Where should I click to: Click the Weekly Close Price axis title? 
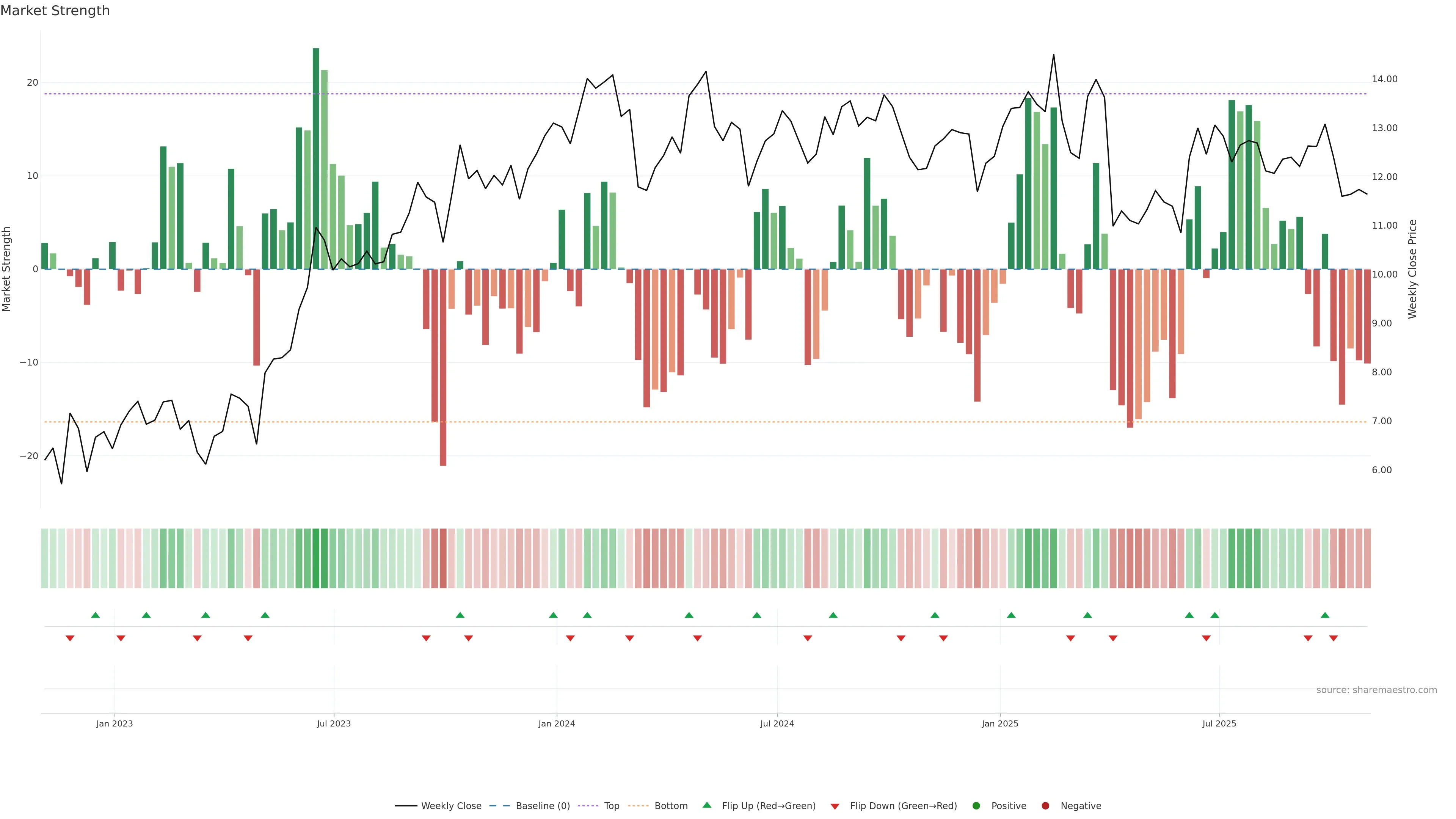pos(1412,269)
